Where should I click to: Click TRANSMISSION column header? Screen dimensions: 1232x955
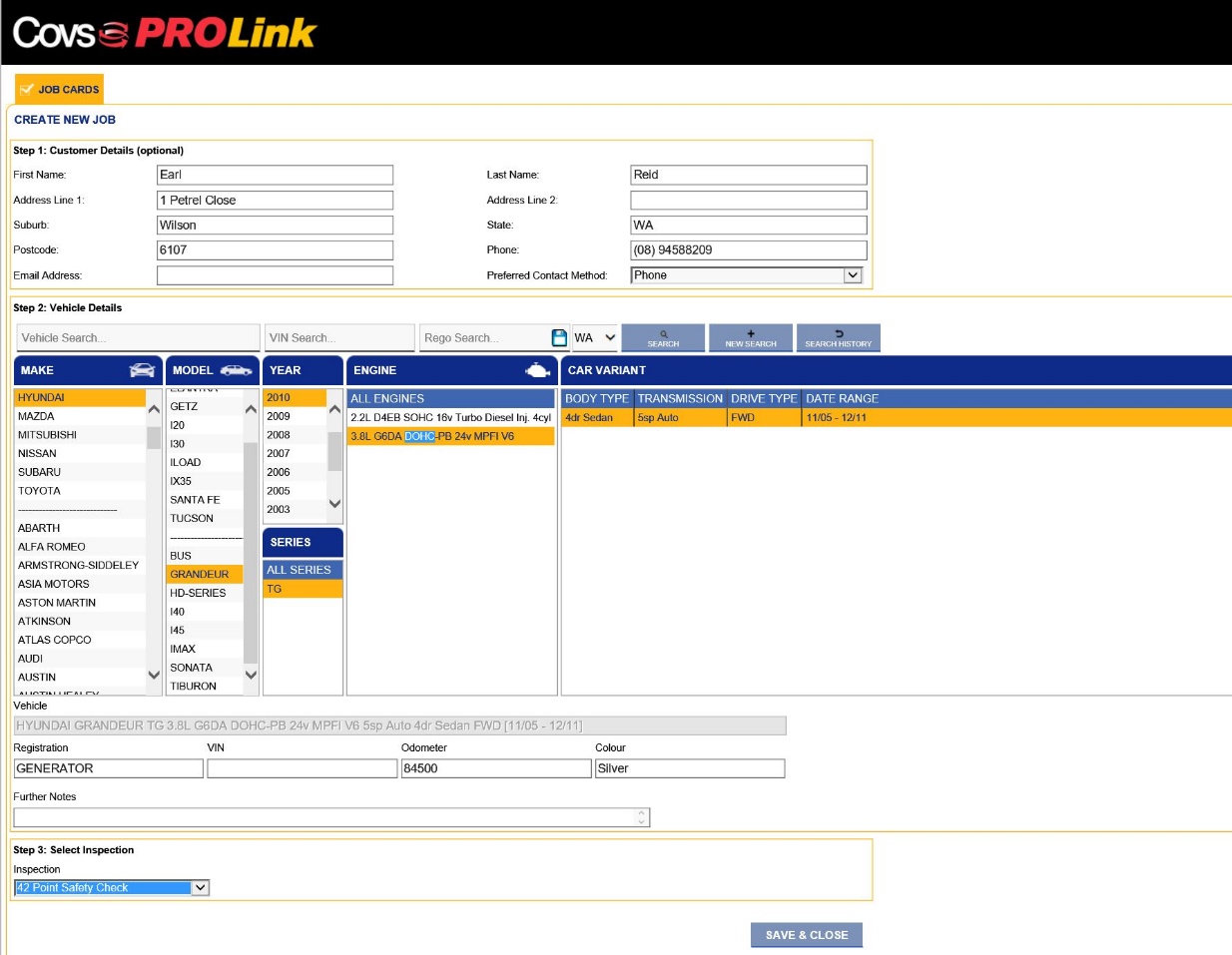pos(680,398)
